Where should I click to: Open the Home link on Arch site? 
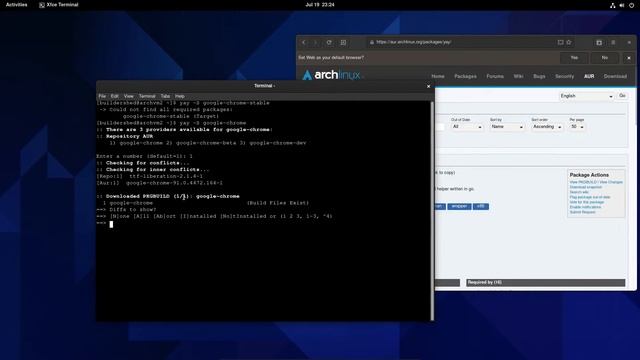438,76
